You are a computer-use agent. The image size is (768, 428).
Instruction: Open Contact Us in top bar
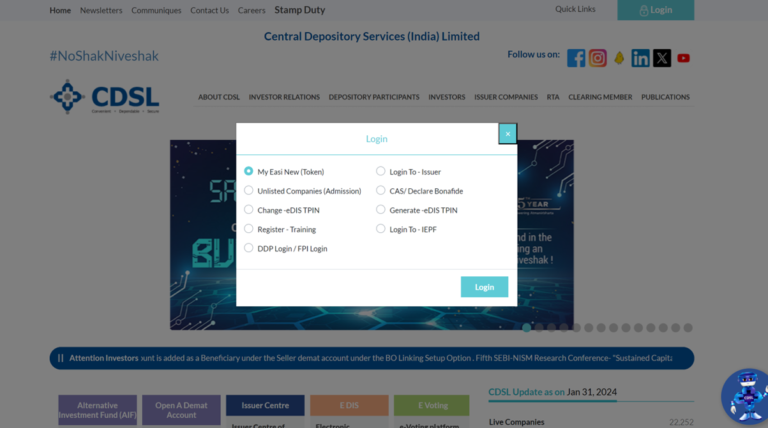click(x=209, y=10)
